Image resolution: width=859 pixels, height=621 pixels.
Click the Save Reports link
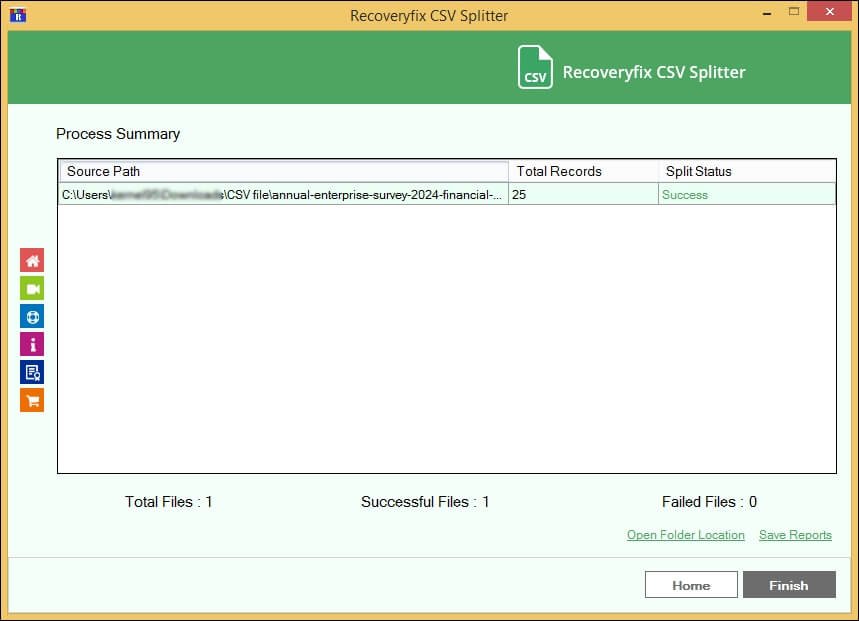(x=795, y=535)
